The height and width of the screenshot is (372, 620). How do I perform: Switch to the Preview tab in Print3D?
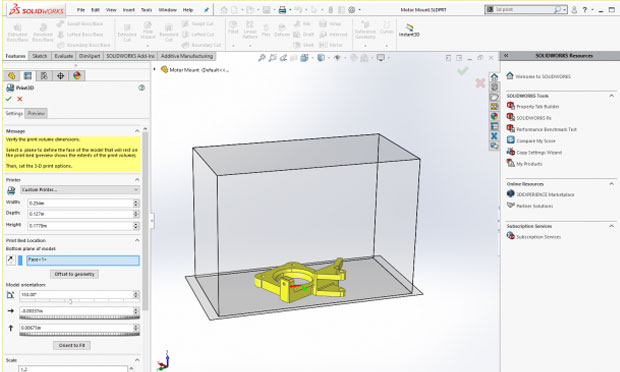click(36, 113)
